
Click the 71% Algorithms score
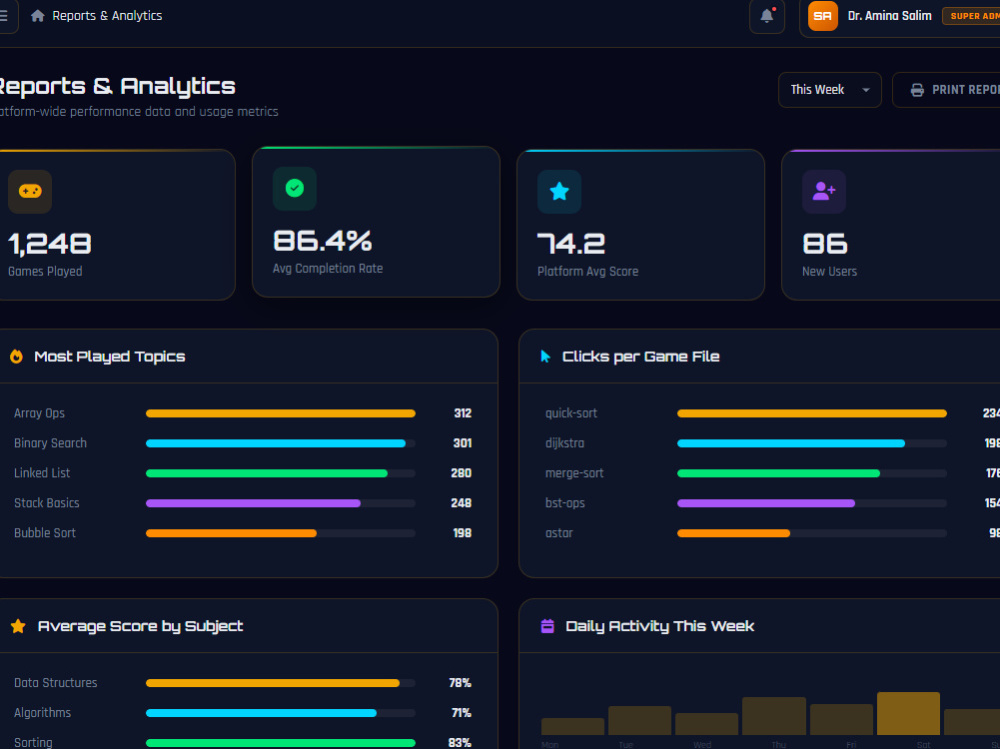(x=461, y=713)
